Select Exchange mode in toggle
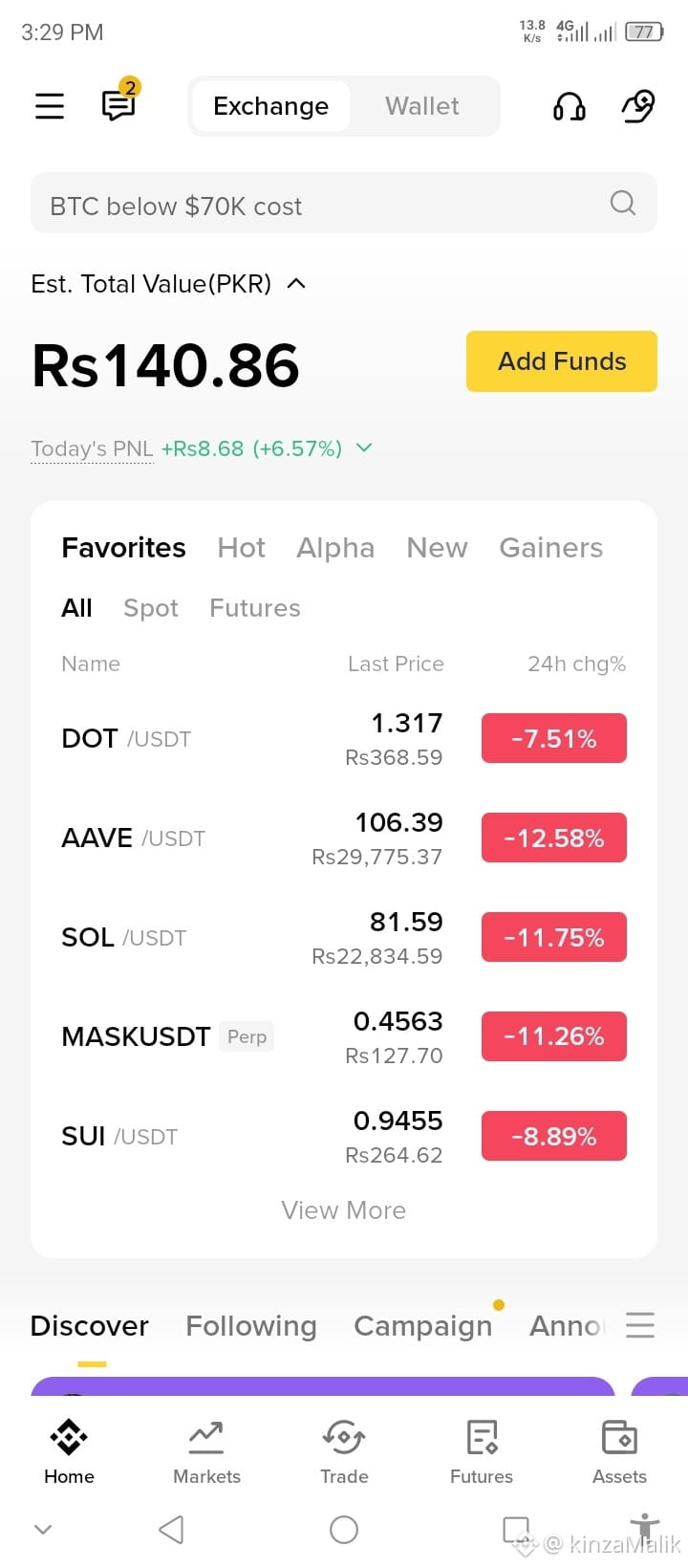Screen dimensions: 688x1568 pos(271,106)
